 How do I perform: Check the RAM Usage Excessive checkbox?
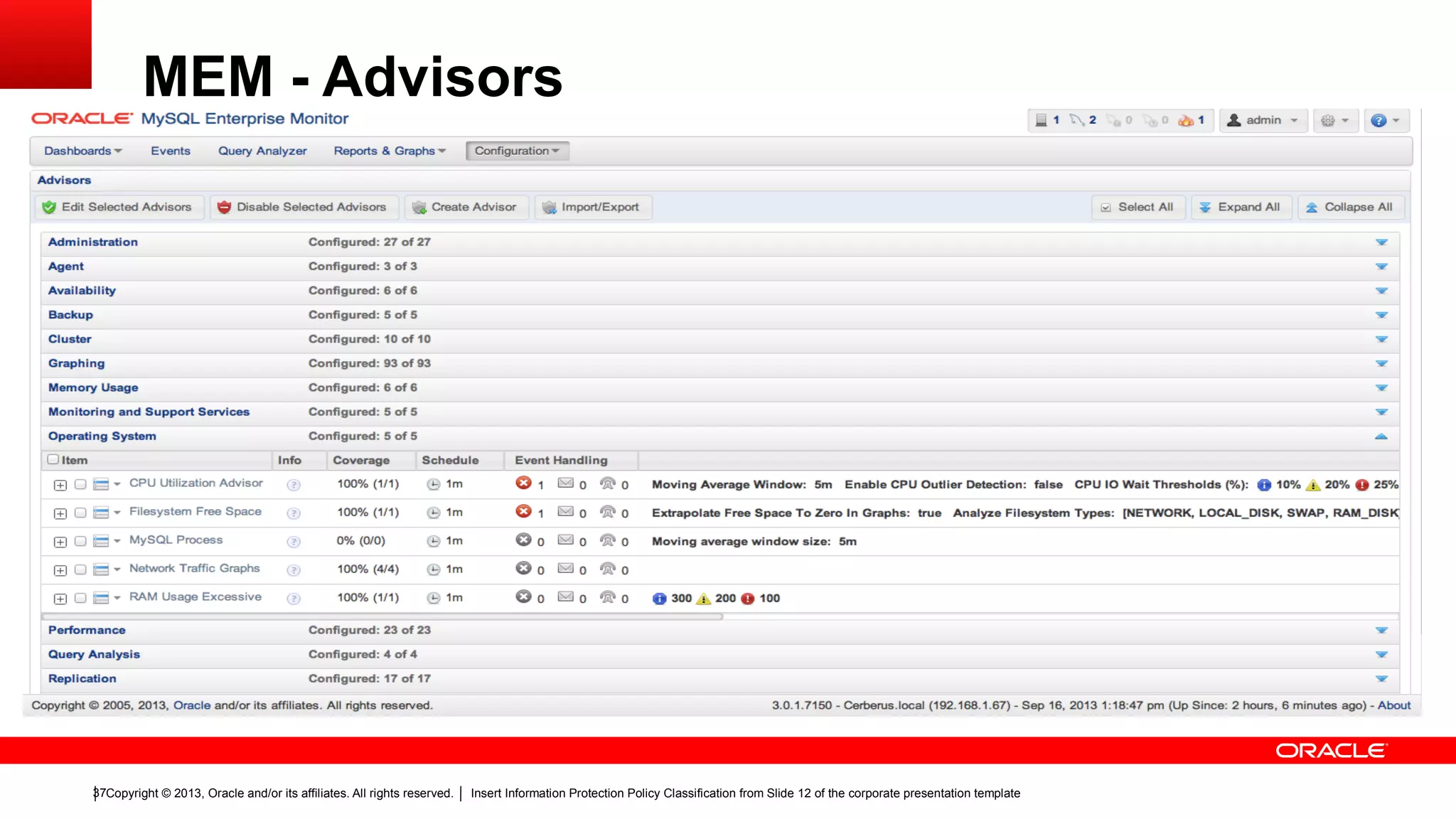click(x=80, y=598)
